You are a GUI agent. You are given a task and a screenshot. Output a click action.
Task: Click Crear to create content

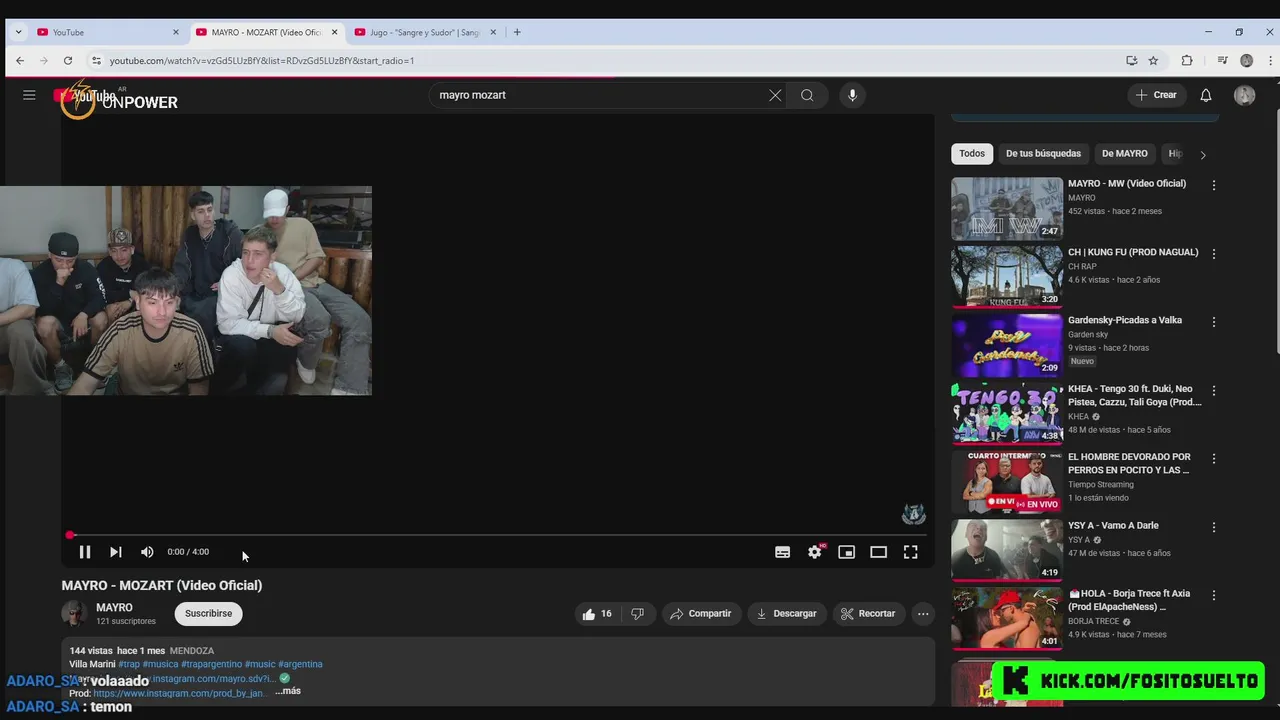coord(1156,95)
